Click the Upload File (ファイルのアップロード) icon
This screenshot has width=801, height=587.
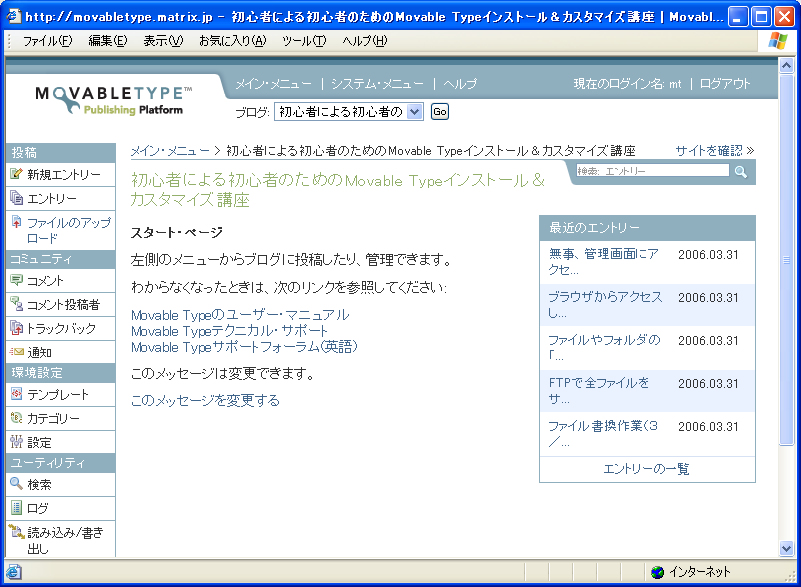point(16,222)
